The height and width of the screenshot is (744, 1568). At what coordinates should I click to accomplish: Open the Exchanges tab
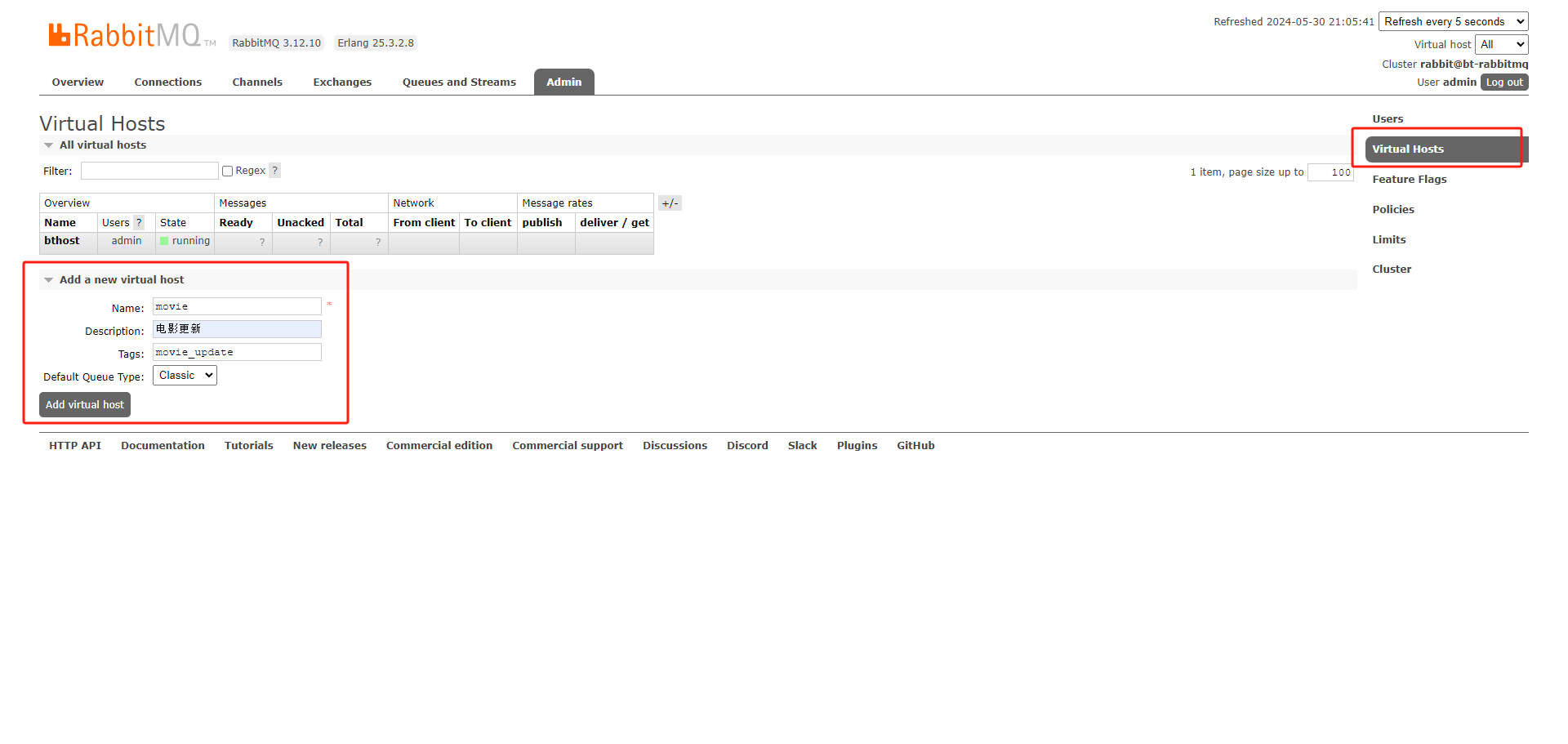tap(342, 82)
